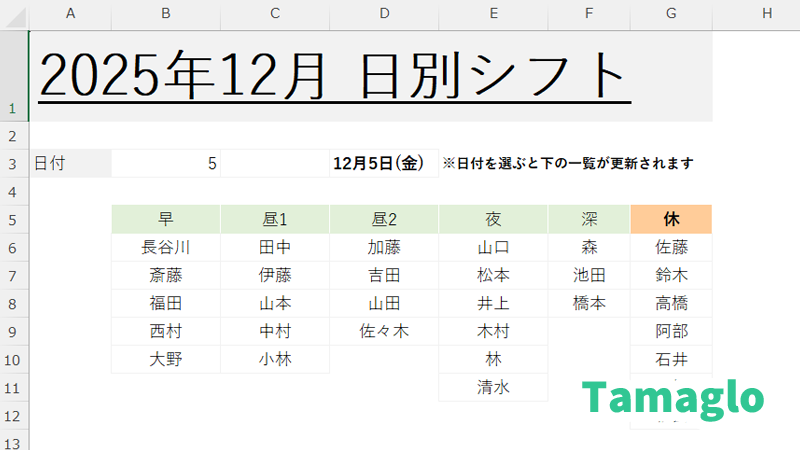The height and width of the screenshot is (450, 800).
Task: Click the 清水 cell in 夜 column
Action: coord(493,388)
